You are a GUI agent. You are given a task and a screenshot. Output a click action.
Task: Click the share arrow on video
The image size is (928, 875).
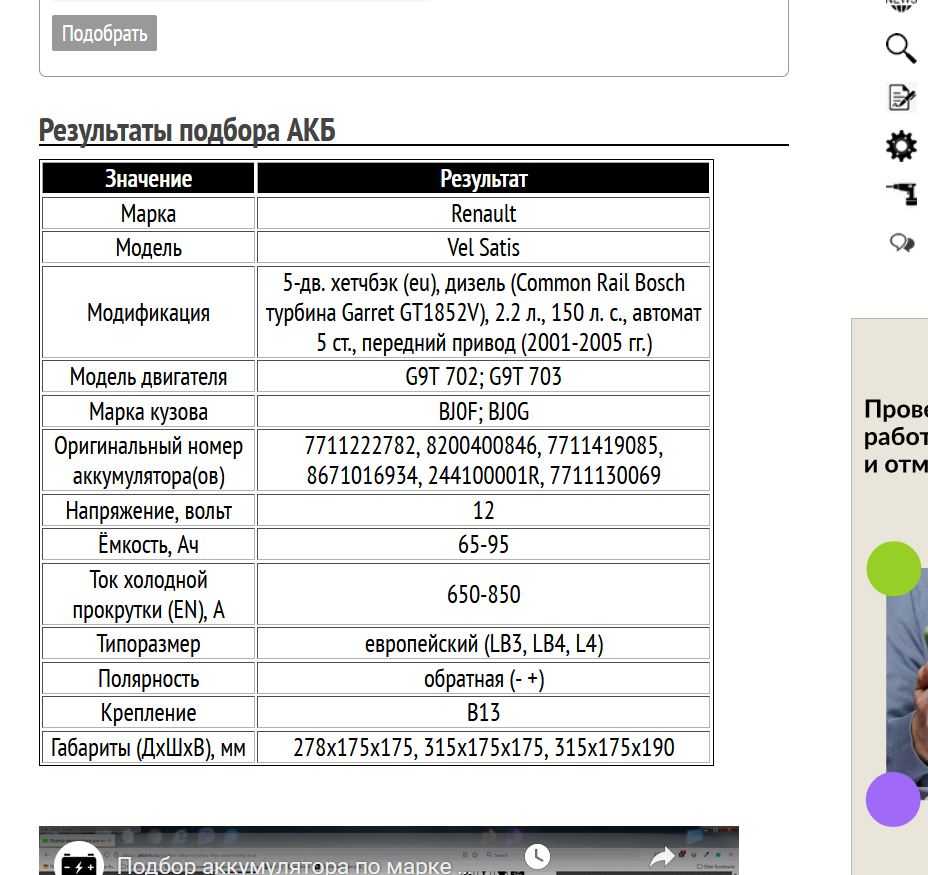(662, 857)
